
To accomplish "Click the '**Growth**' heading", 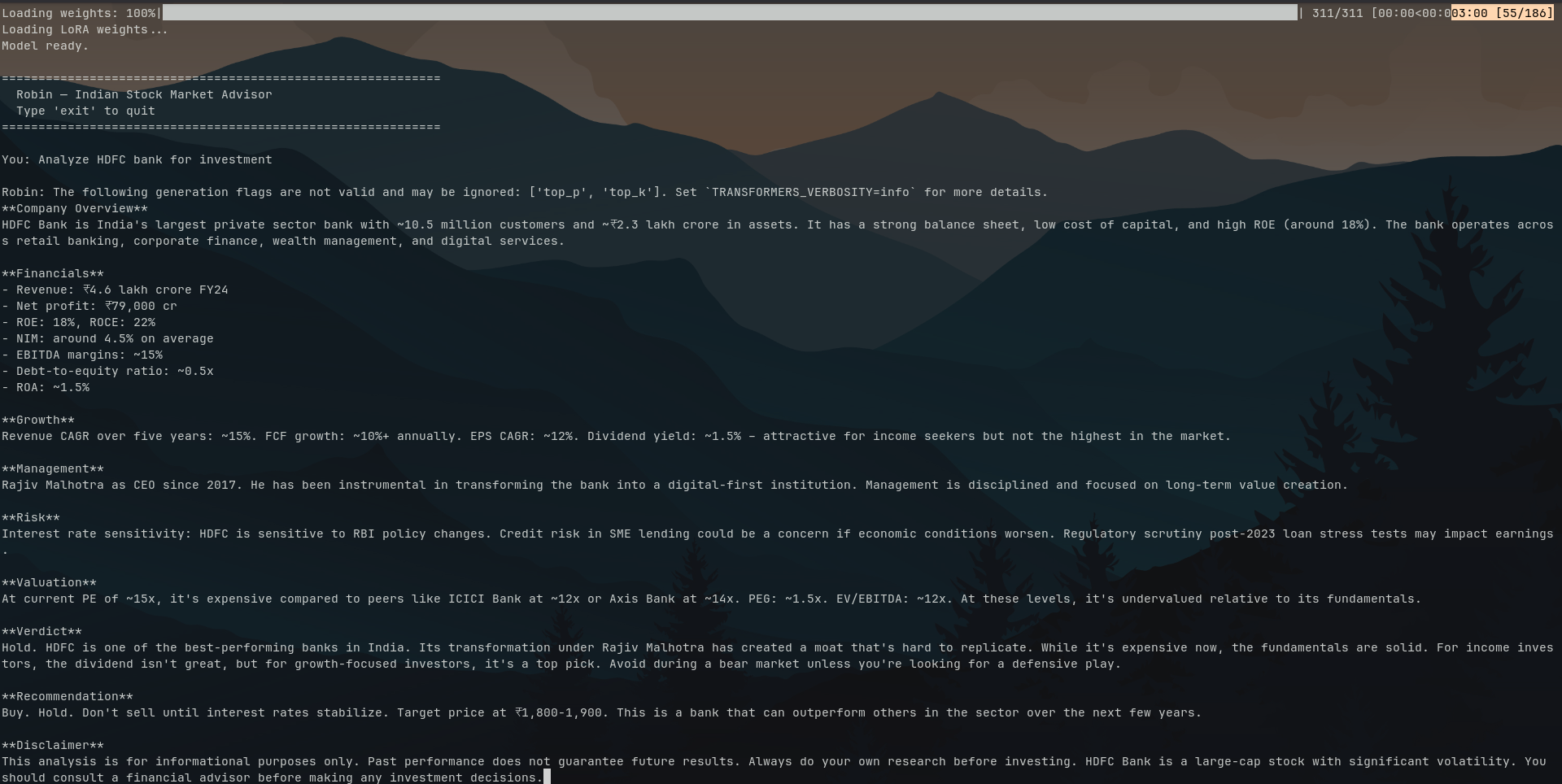I will [38, 420].
